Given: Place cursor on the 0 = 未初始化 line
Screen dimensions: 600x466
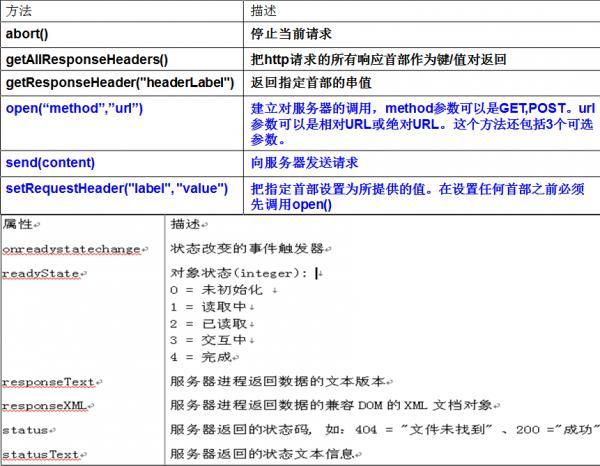Looking at the screenshot, I should click(220, 290).
